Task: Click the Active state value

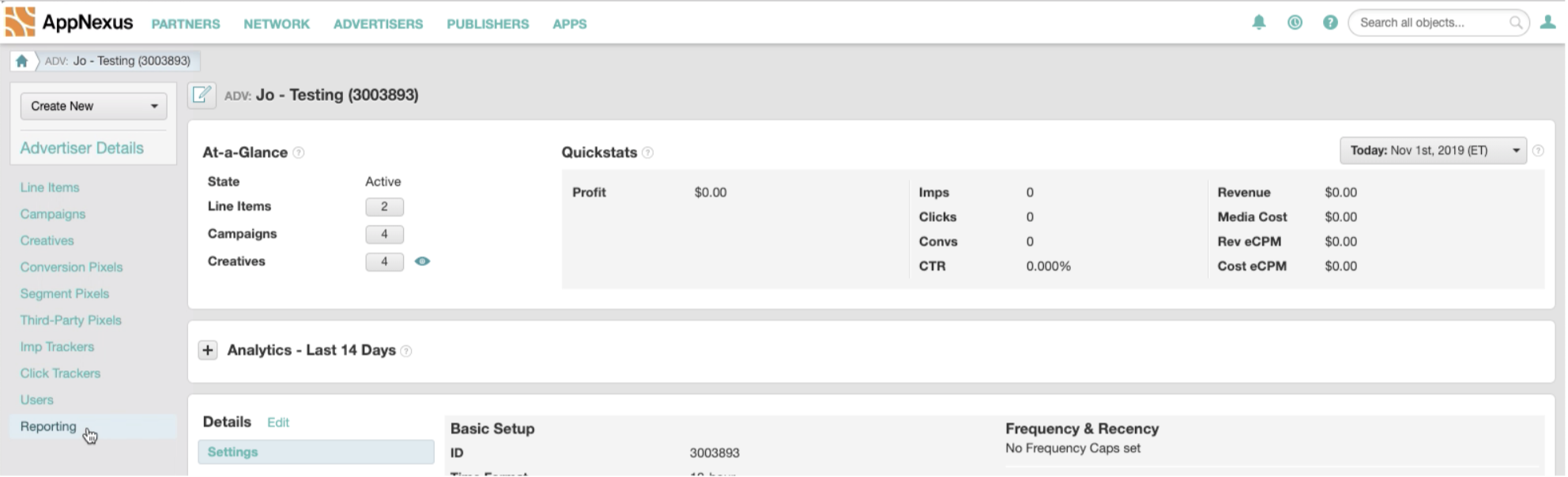Action: [383, 182]
